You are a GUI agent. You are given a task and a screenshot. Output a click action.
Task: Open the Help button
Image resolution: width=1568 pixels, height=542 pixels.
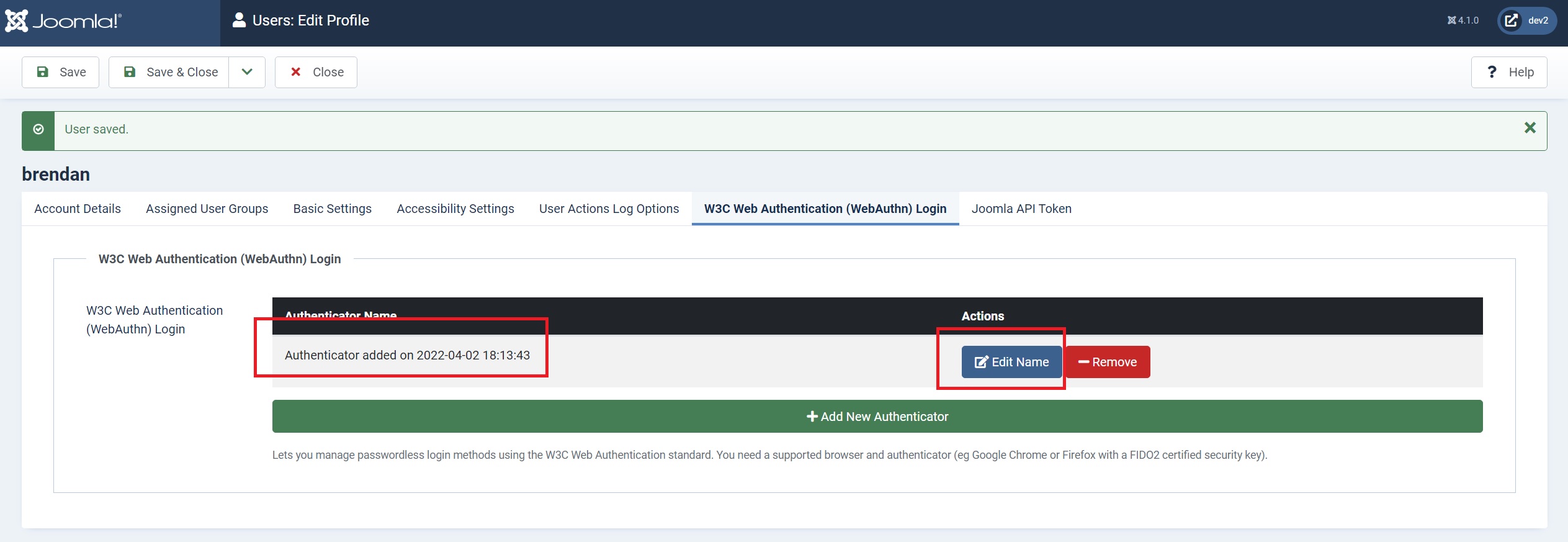click(1509, 72)
